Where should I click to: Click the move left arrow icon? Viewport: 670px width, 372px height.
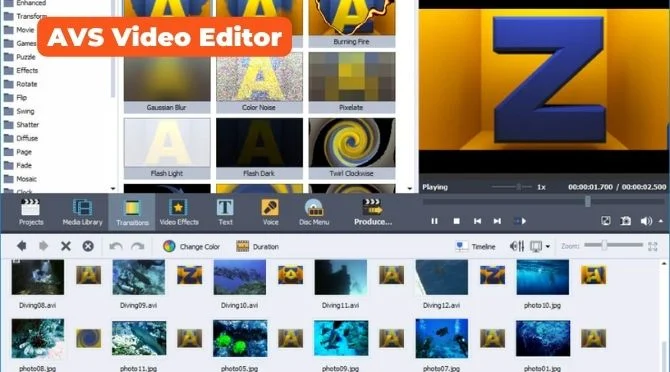pyautogui.click(x=22, y=246)
